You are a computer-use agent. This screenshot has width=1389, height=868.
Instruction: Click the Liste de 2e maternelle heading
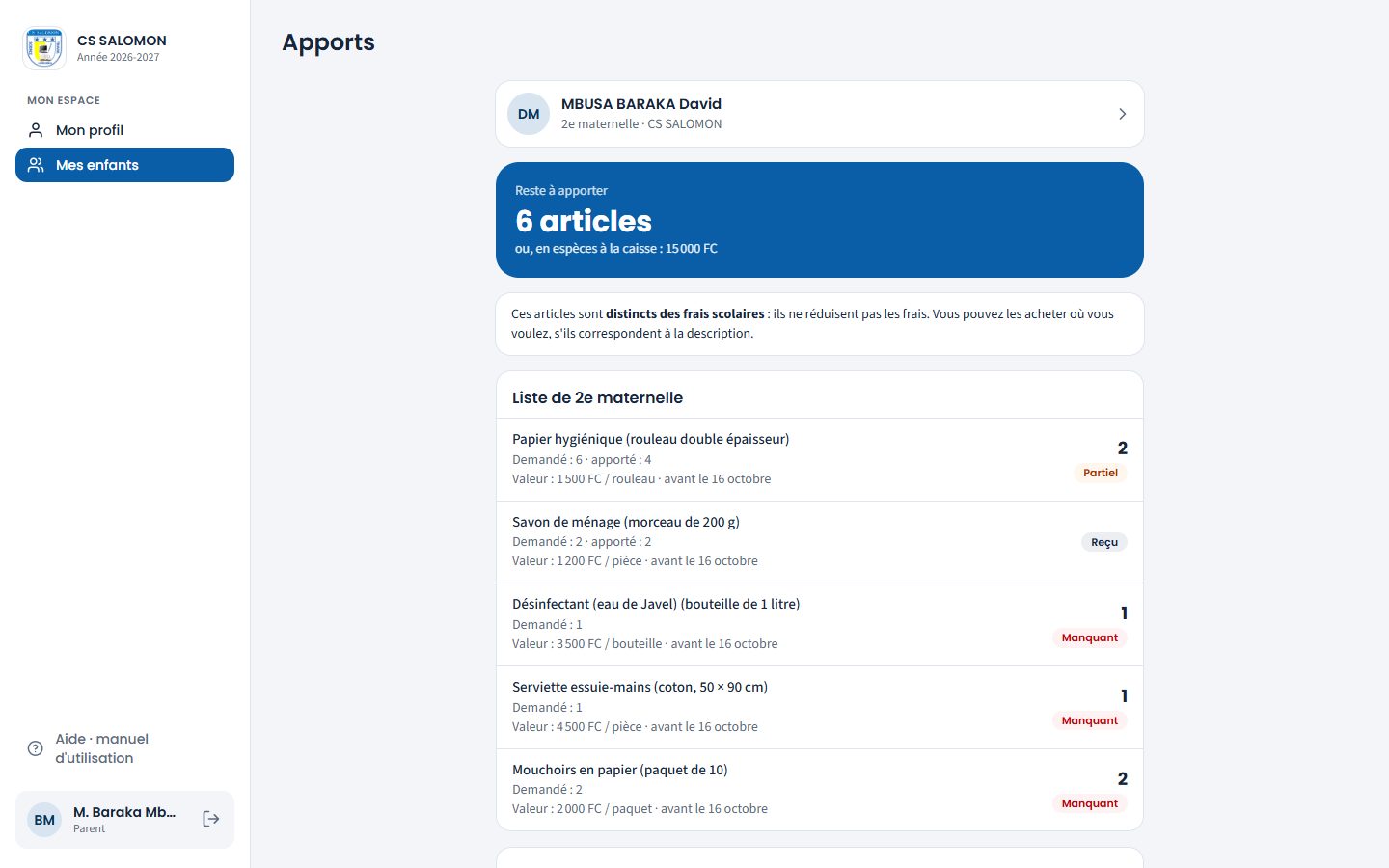point(597,397)
